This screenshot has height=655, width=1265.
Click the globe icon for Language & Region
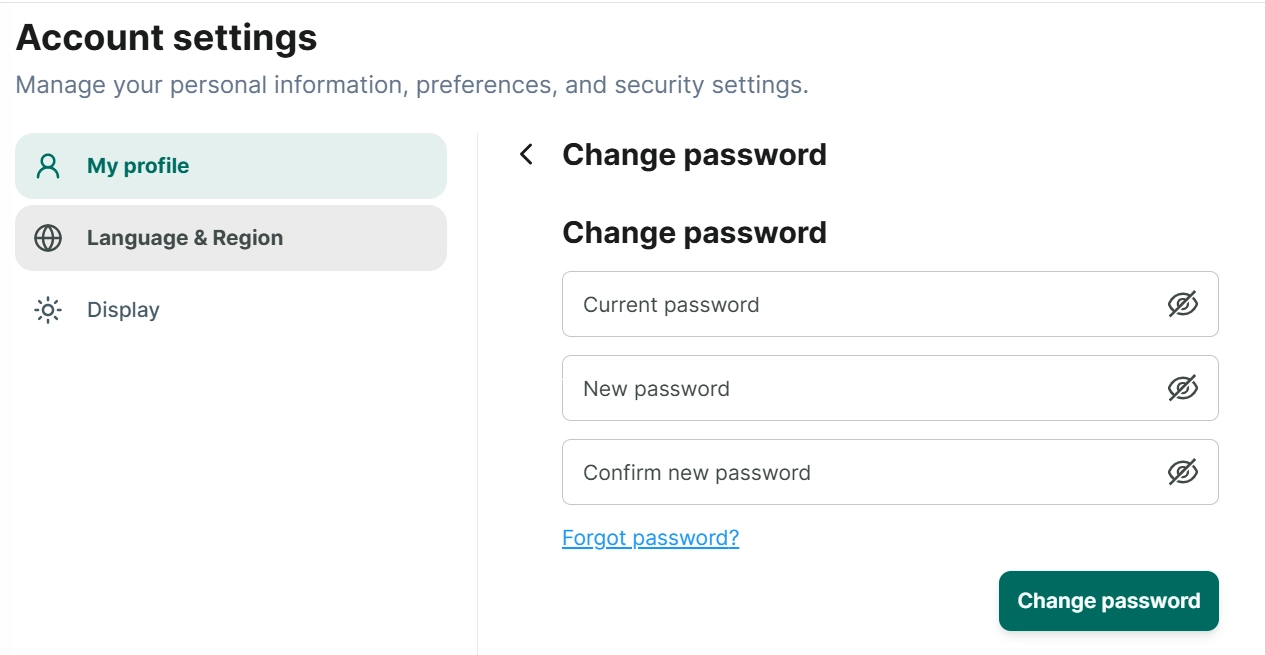point(48,238)
